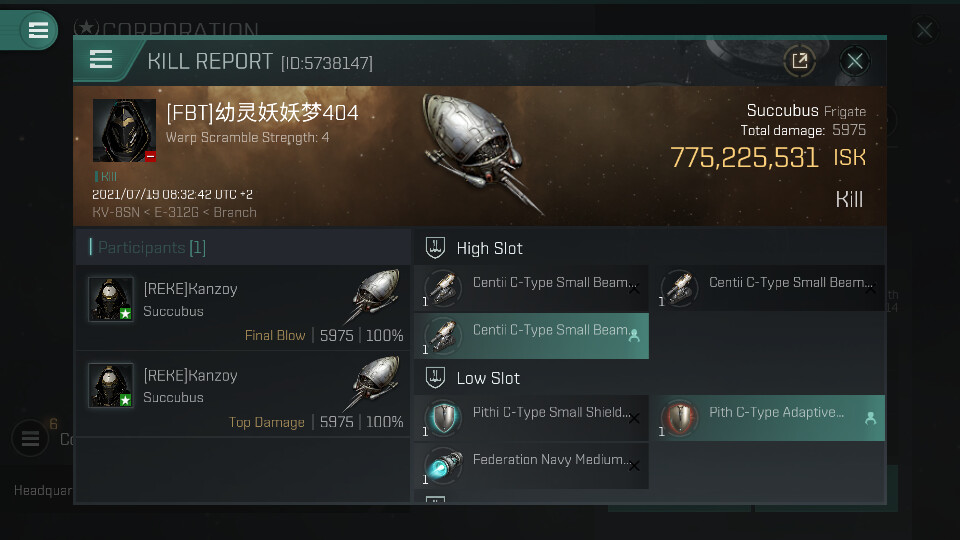The height and width of the screenshot is (540, 960).
Task: Close the Kill Report window
Action: [x=854, y=61]
